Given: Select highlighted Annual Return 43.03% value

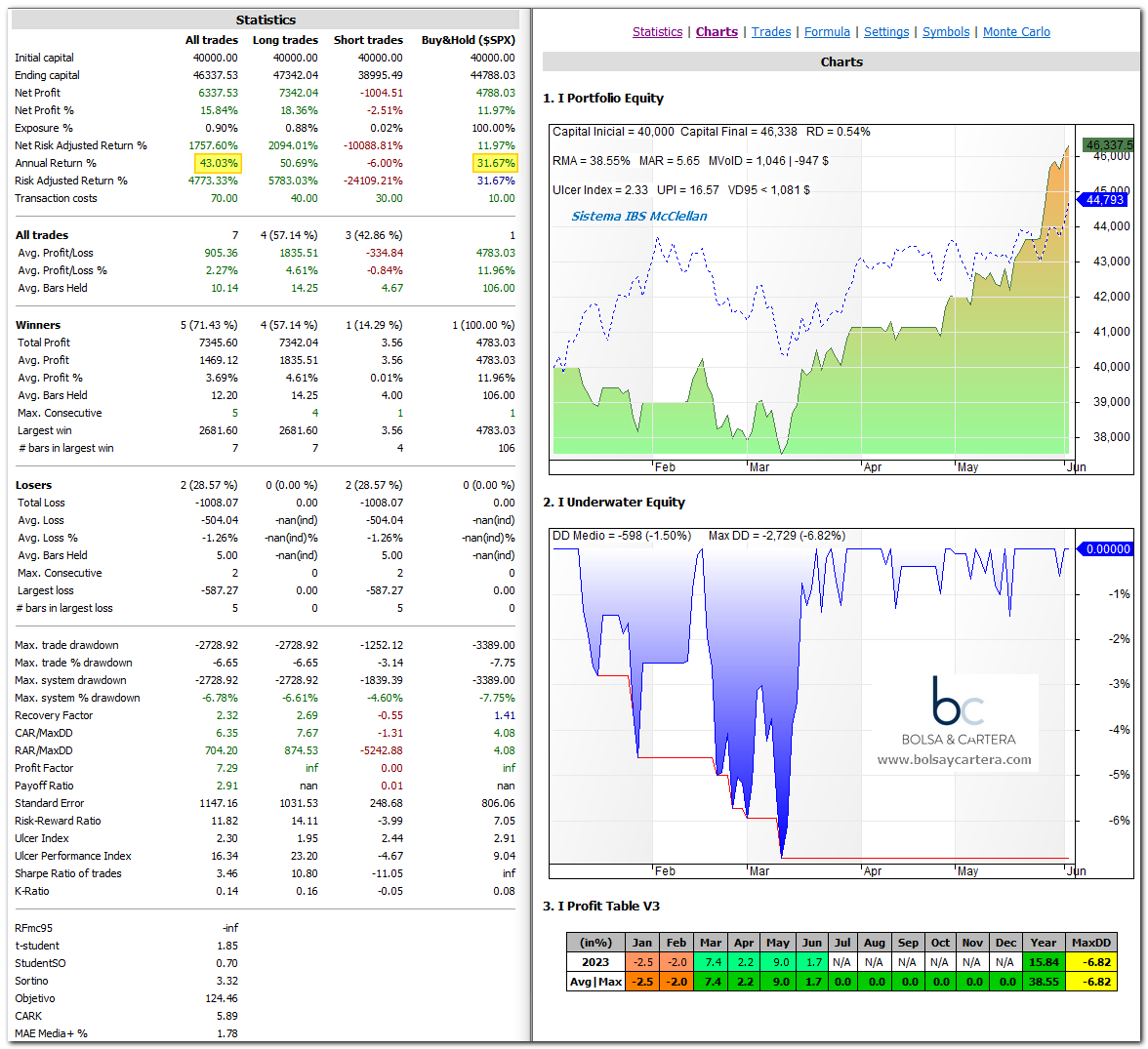Looking at the screenshot, I should click(x=219, y=163).
